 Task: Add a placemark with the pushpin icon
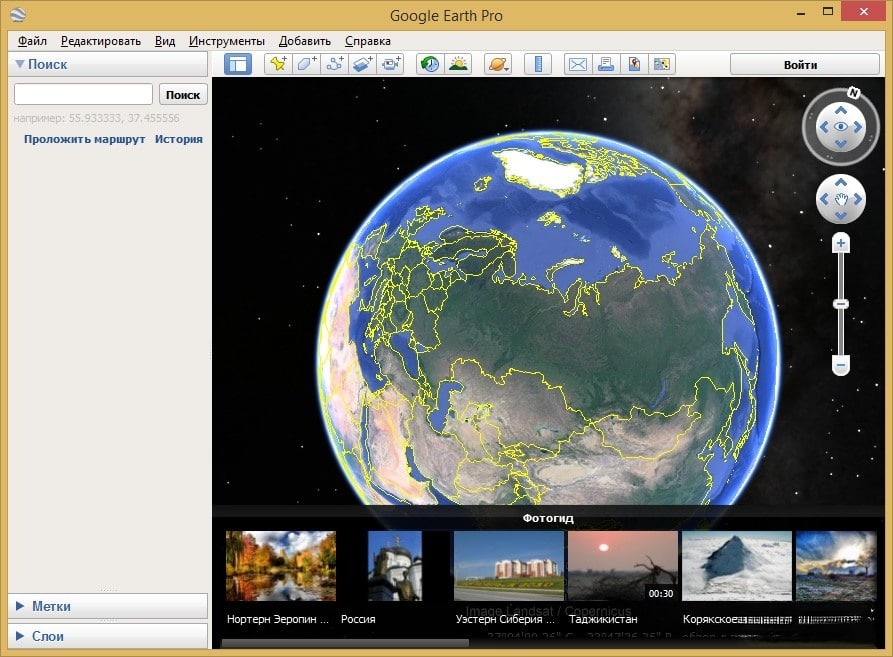coord(278,64)
